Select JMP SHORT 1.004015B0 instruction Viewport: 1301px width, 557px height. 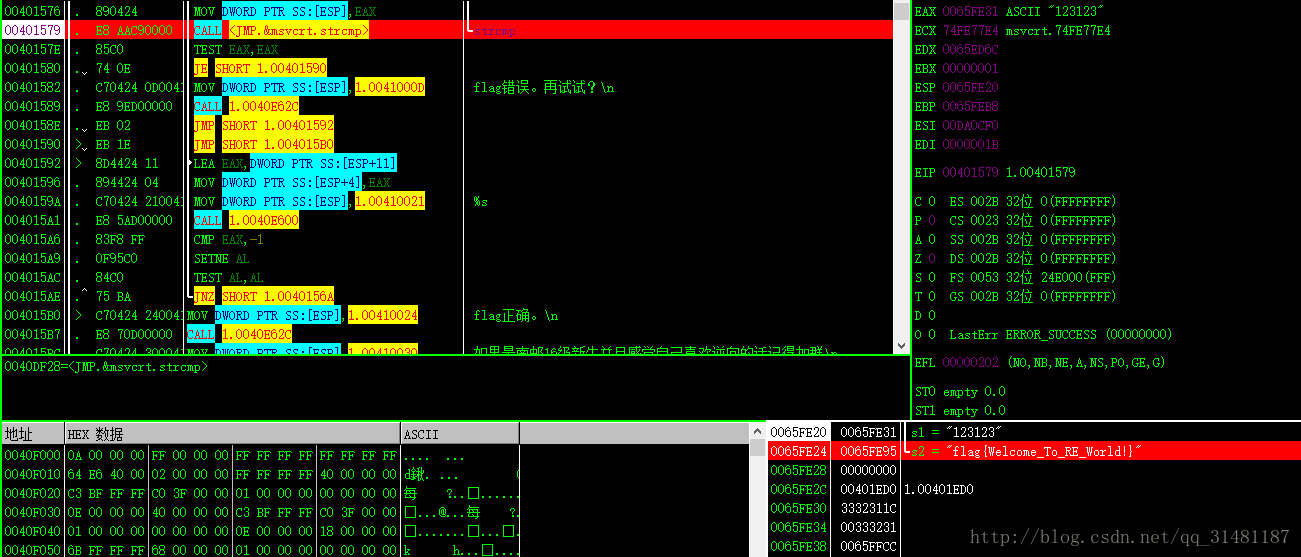[x=263, y=145]
